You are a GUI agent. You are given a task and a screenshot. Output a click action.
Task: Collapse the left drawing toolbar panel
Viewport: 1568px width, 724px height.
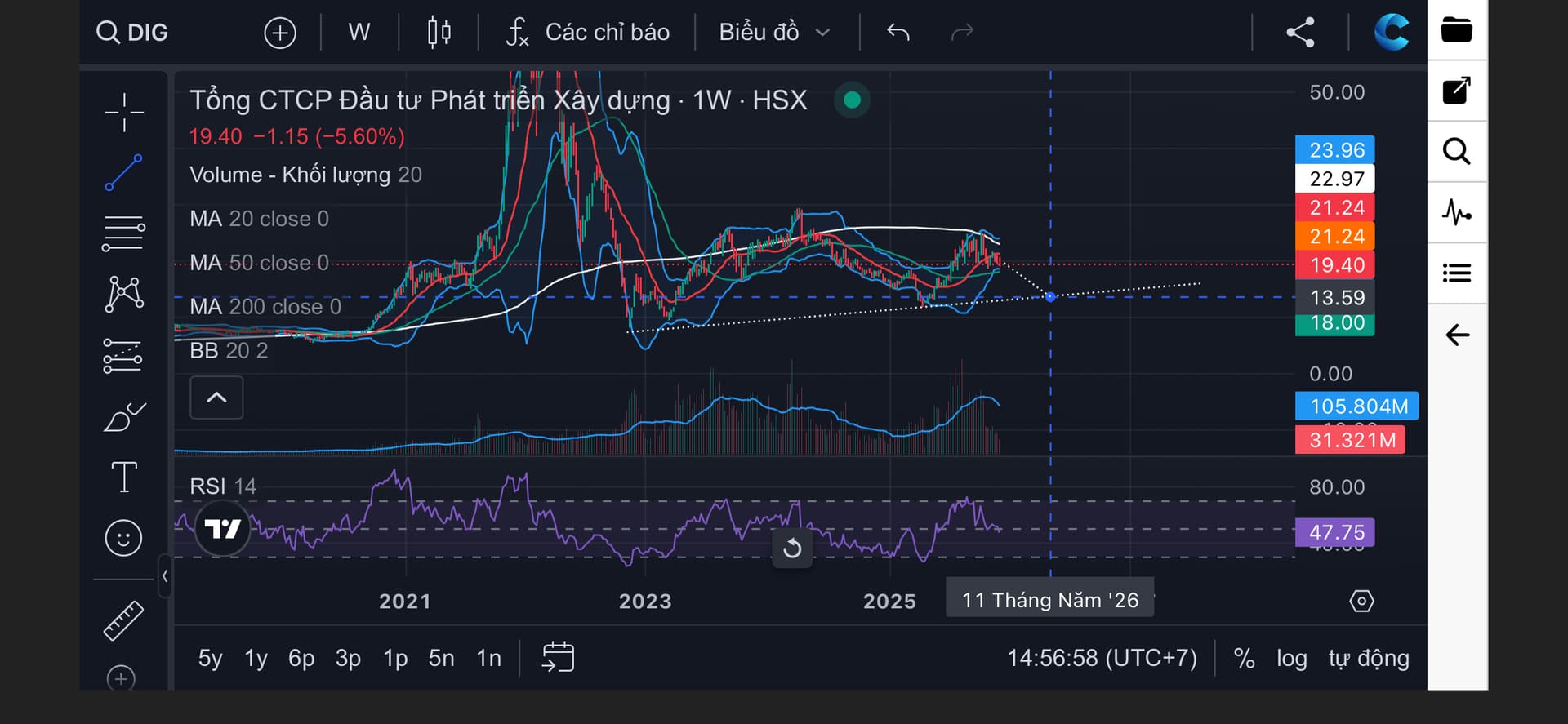(x=165, y=576)
